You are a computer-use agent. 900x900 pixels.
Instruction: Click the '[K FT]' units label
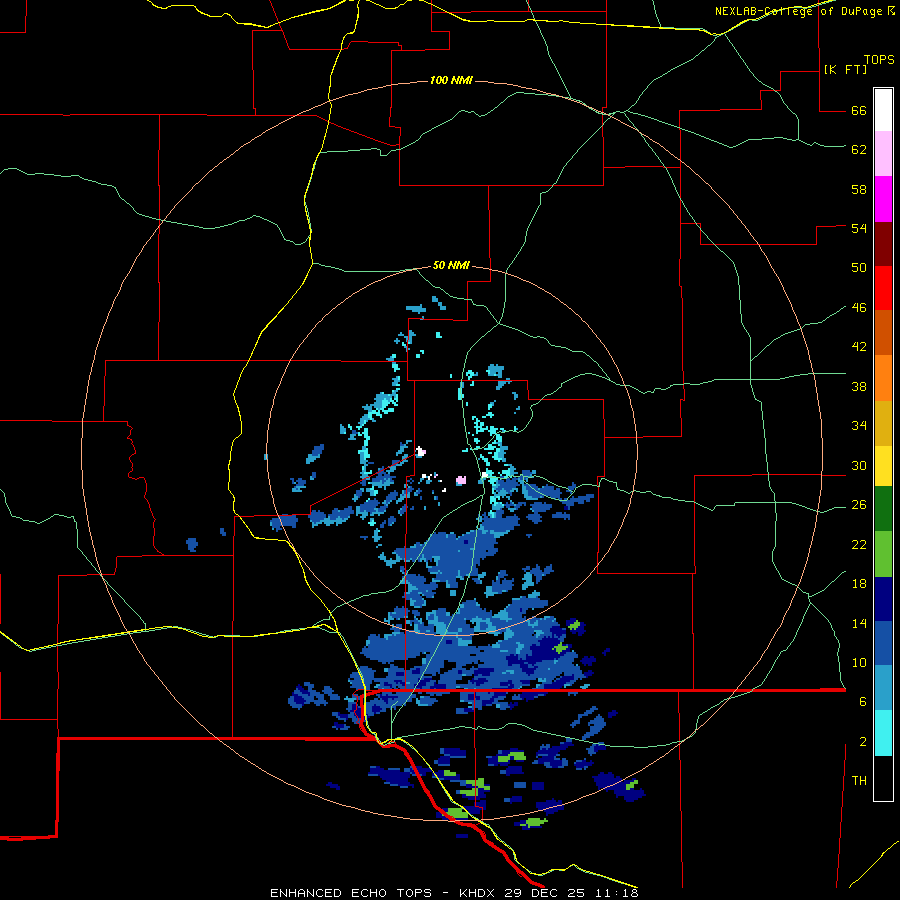845,69
